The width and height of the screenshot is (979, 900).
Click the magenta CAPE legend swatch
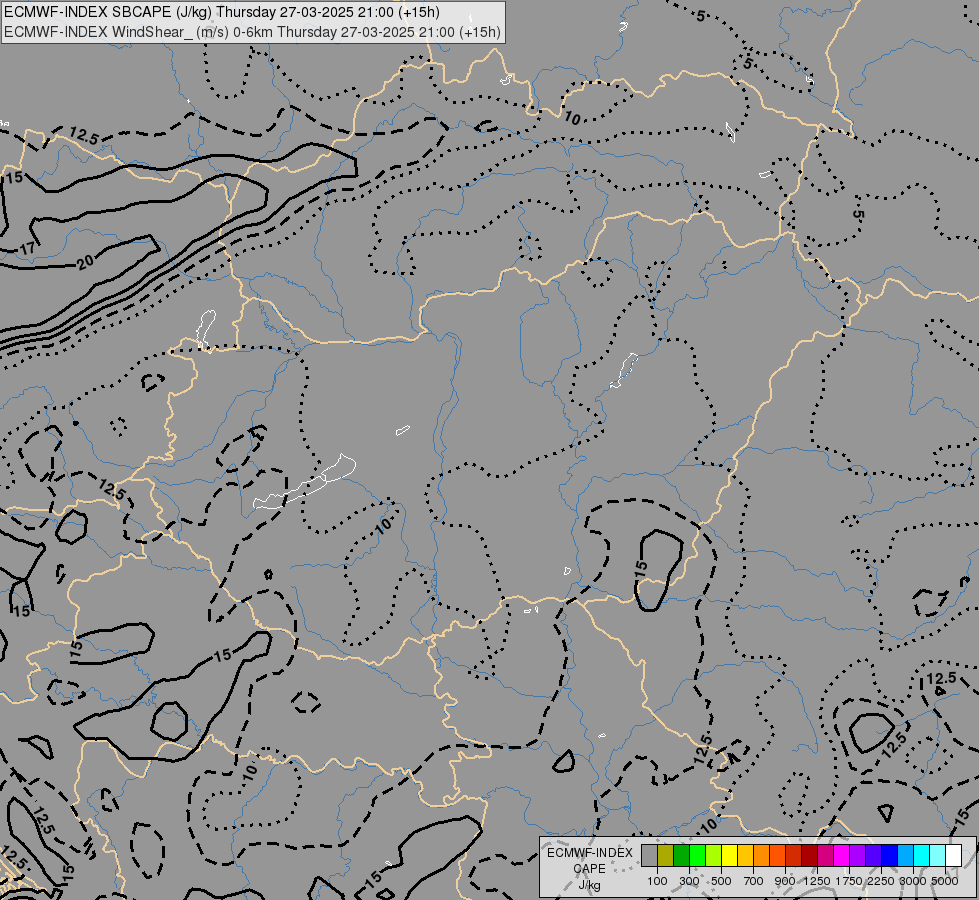pos(841,855)
